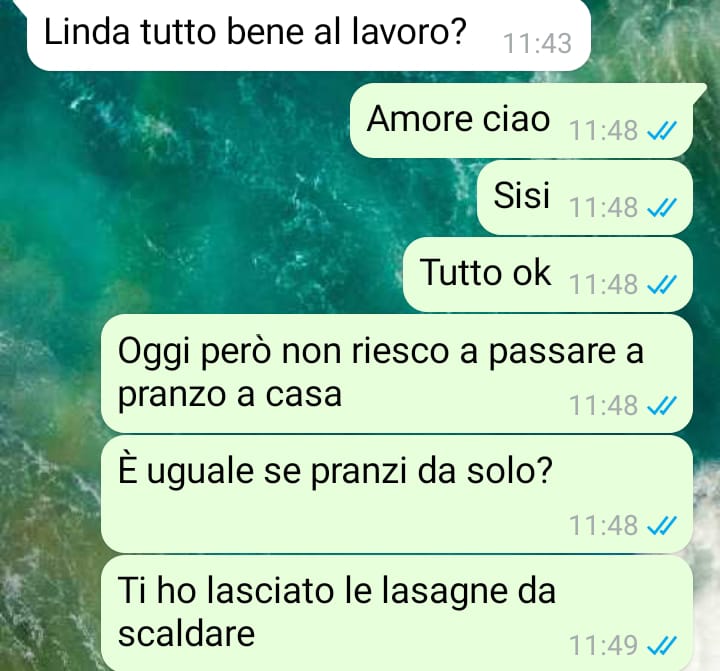Click read-receipt ticks on 'Tutto ok' message
Image resolution: width=720 pixels, height=671 pixels.
pyautogui.click(x=662, y=285)
